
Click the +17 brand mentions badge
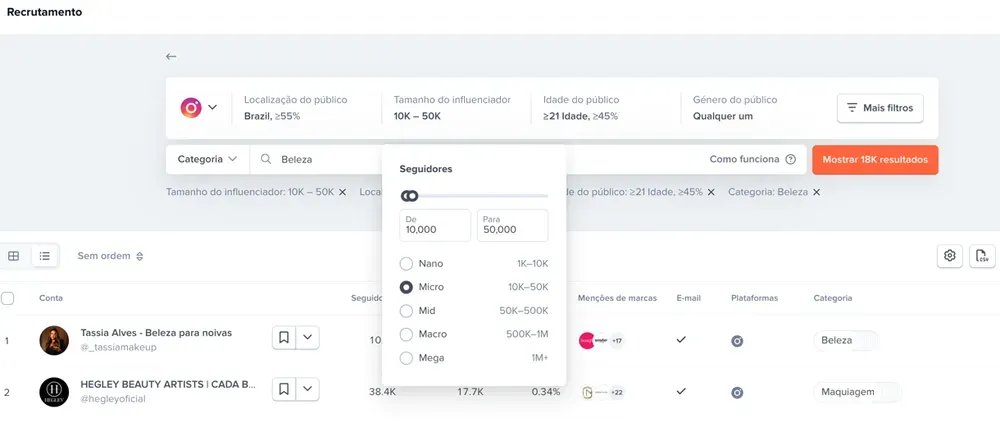tap(617, 341)
